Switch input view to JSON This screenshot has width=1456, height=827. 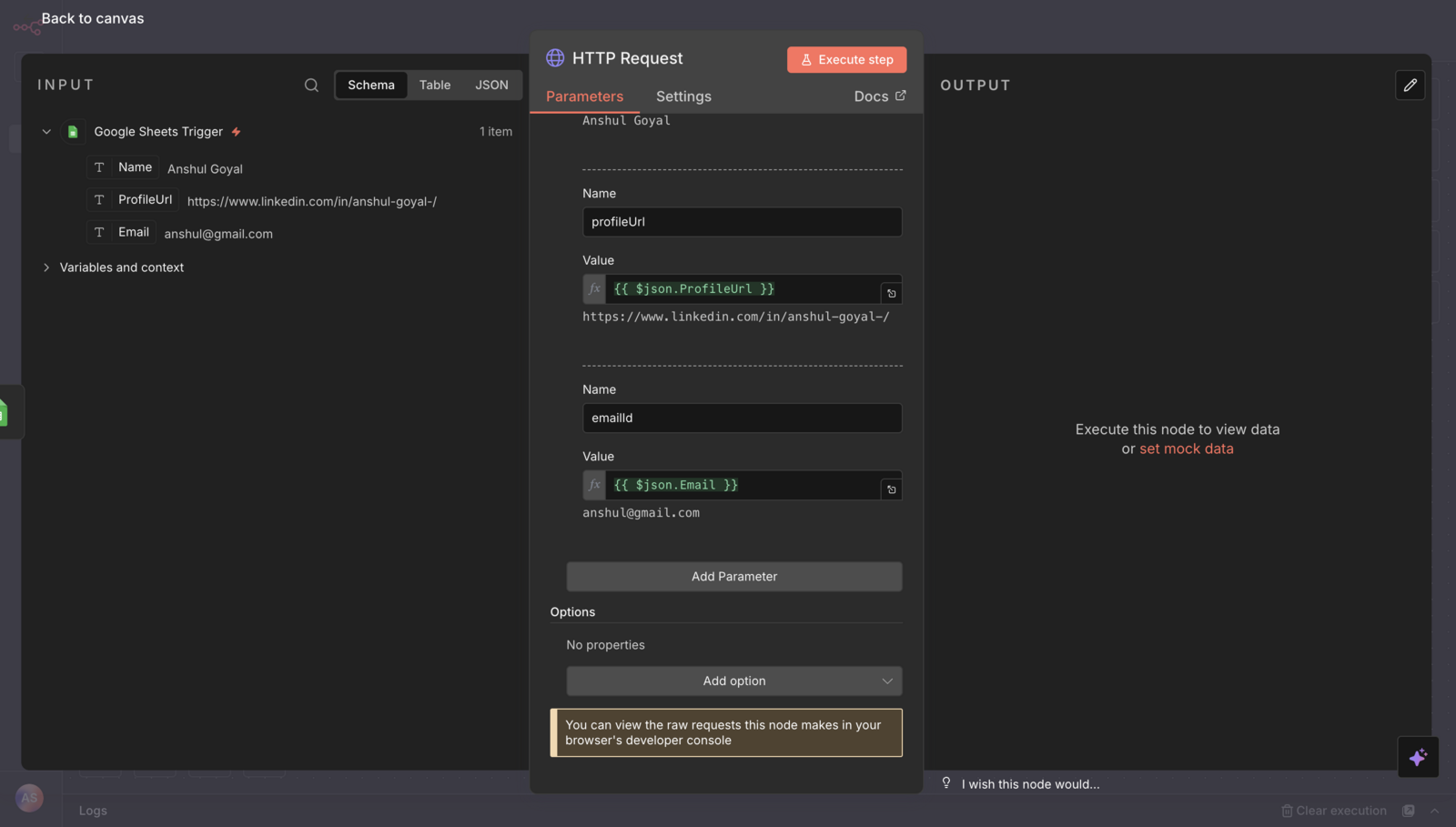click(x=491, y=85)
